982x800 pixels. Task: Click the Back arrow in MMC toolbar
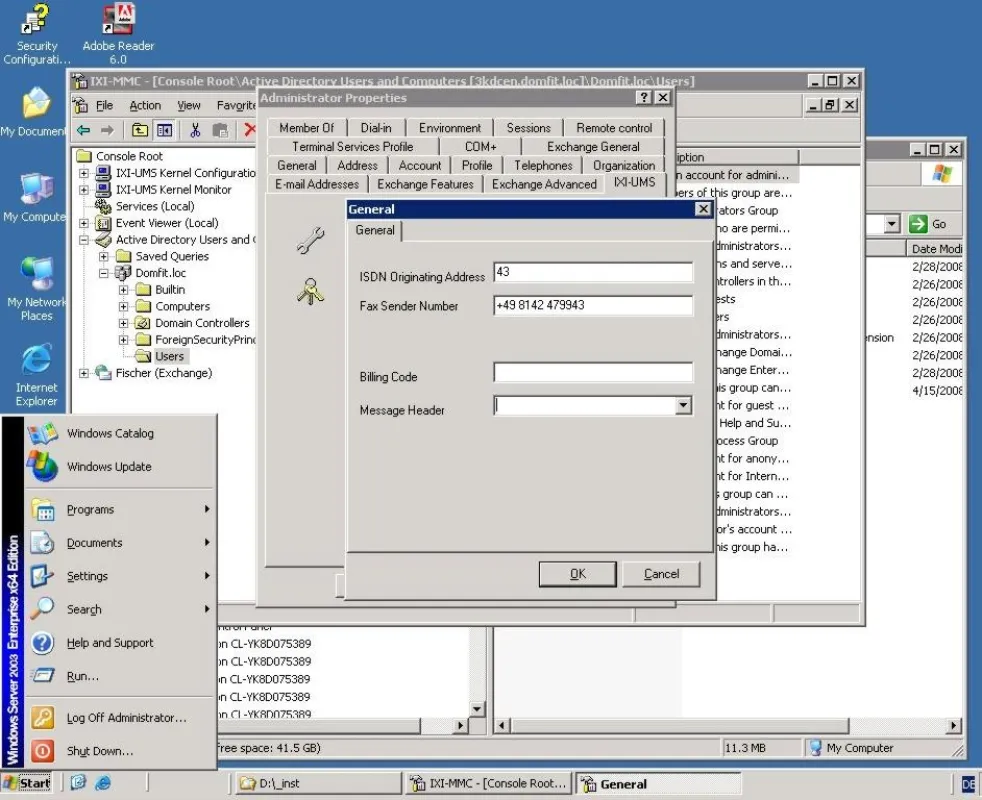tap(83, 130)
